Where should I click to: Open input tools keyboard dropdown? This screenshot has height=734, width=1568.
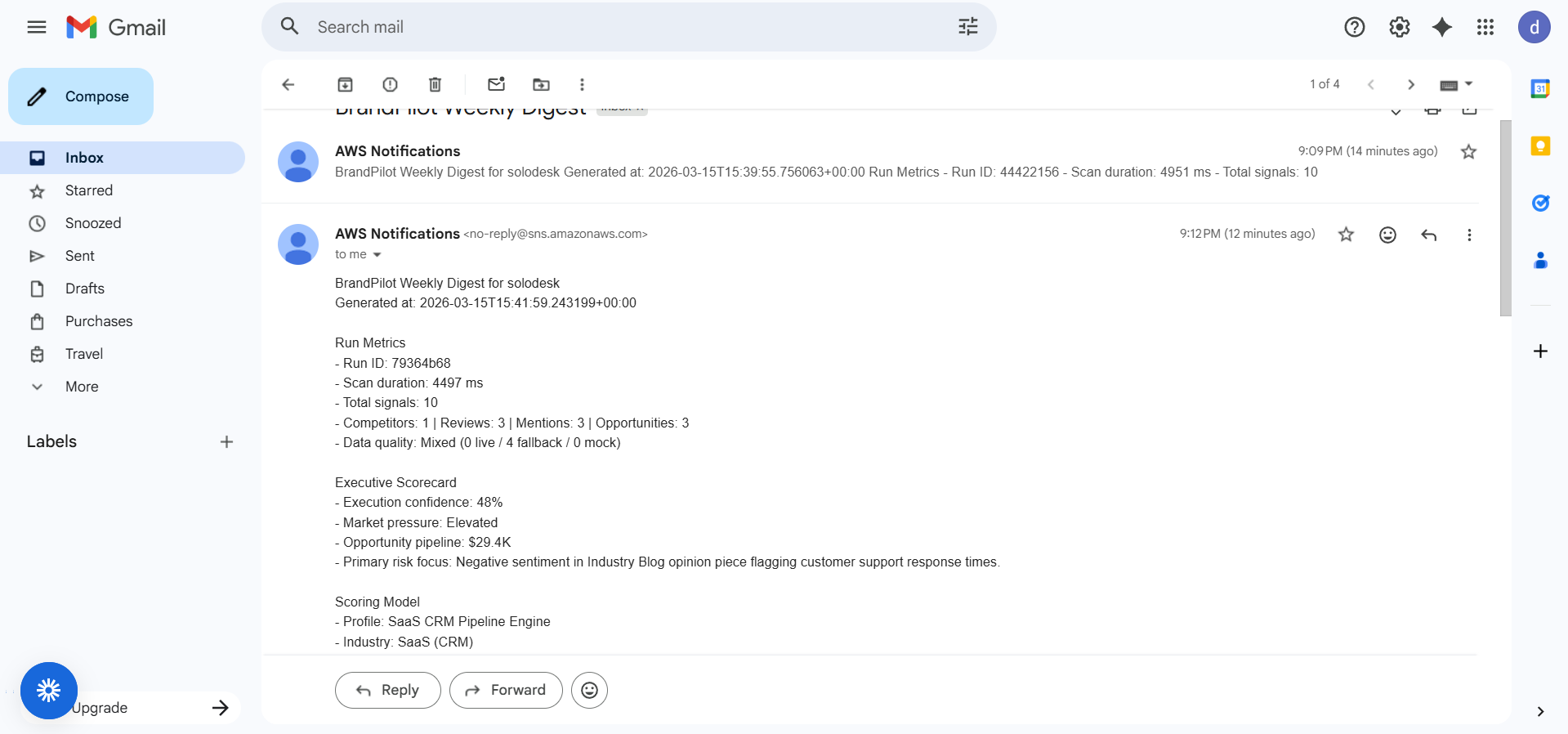(x=1456, y=84)
